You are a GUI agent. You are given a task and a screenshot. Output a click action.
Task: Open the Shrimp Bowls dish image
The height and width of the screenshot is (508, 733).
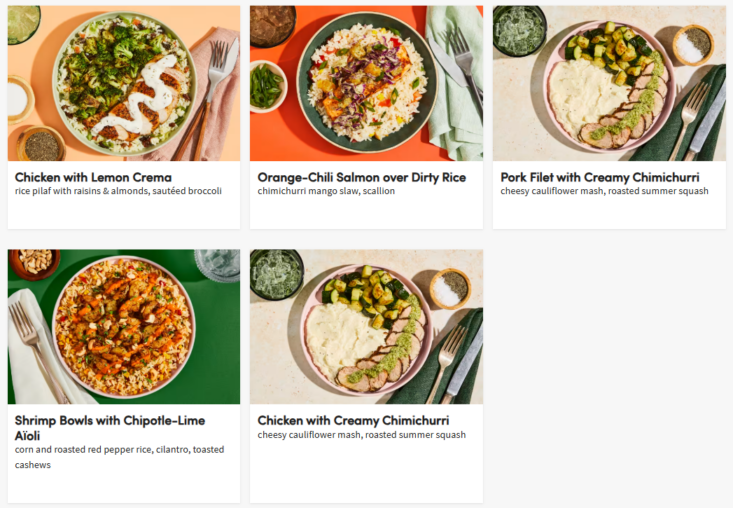tap(124, 326)
